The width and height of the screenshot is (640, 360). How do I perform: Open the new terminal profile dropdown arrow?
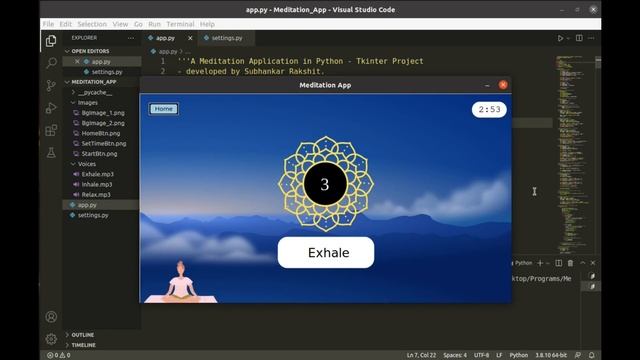[548, 263]
